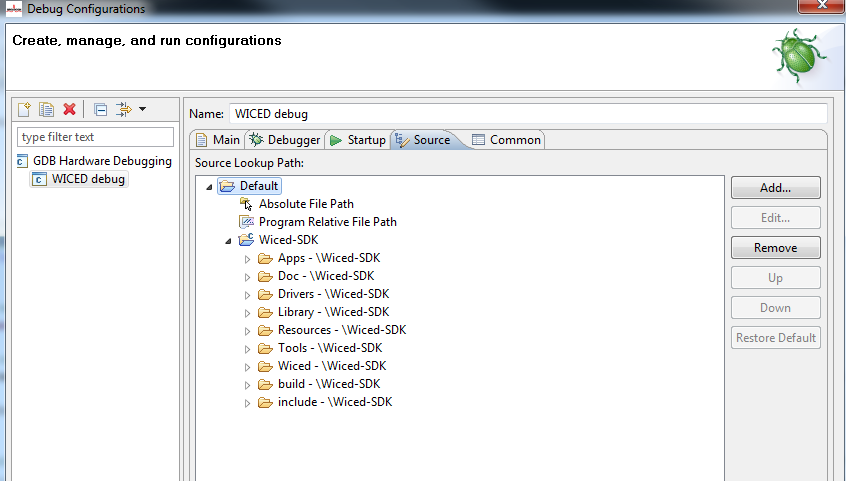Click the Remove button

click(775, 248)
